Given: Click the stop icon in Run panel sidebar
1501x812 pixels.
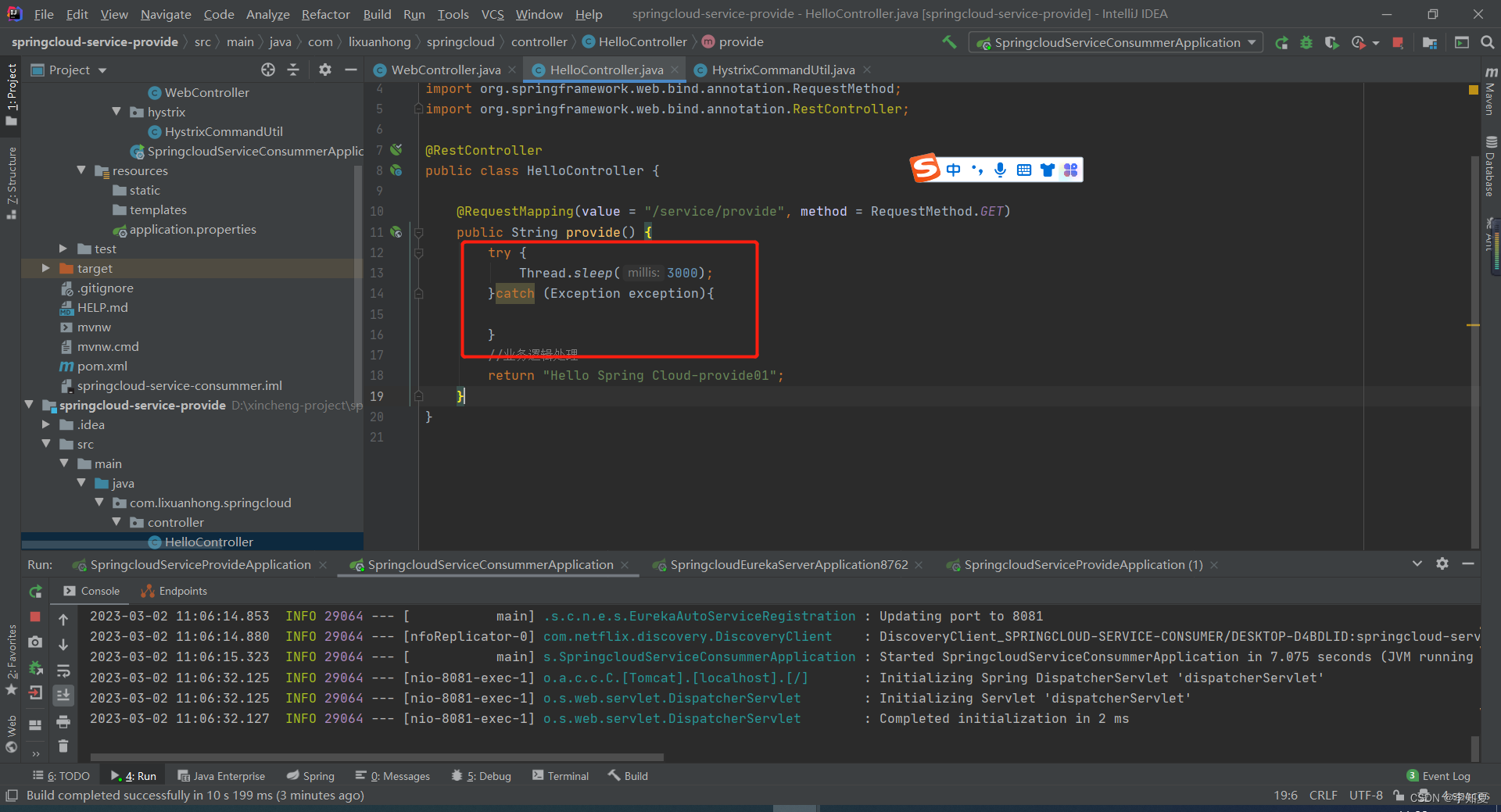Looking at the screenshot, I should pyautogui.click(x=35, y=617).
